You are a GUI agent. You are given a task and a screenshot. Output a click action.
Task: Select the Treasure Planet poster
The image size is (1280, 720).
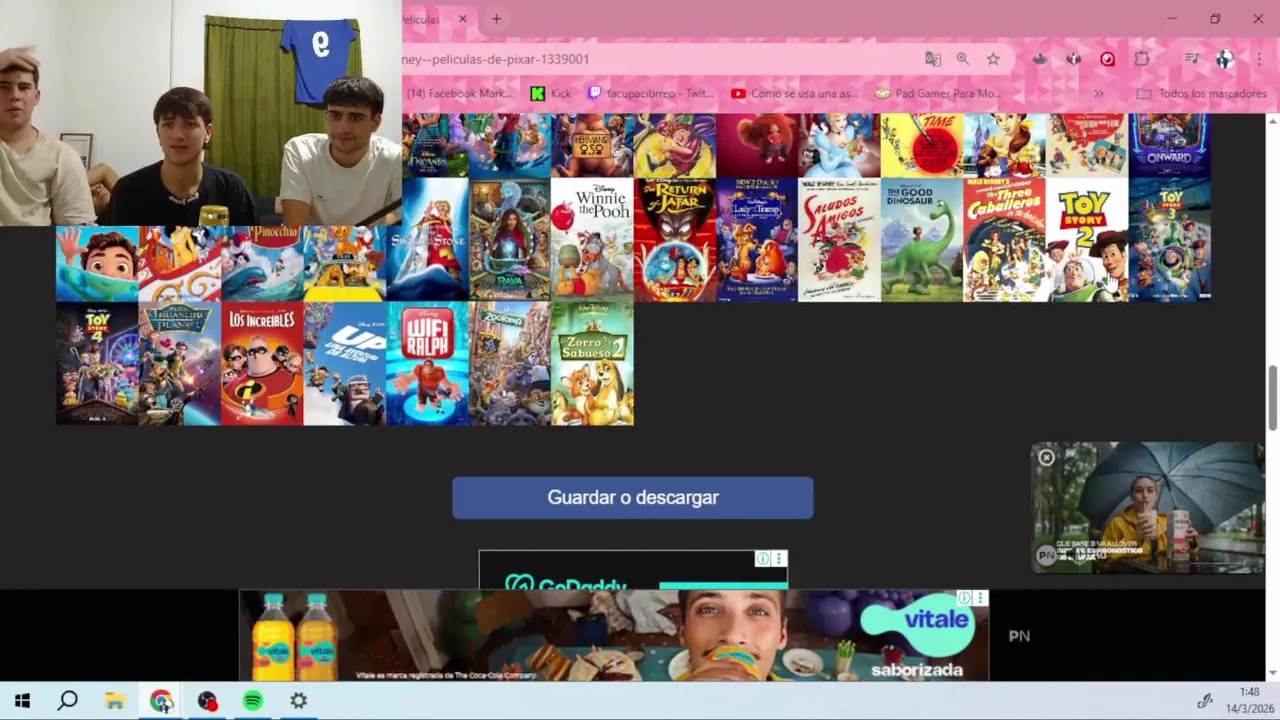tap(180, 364)
